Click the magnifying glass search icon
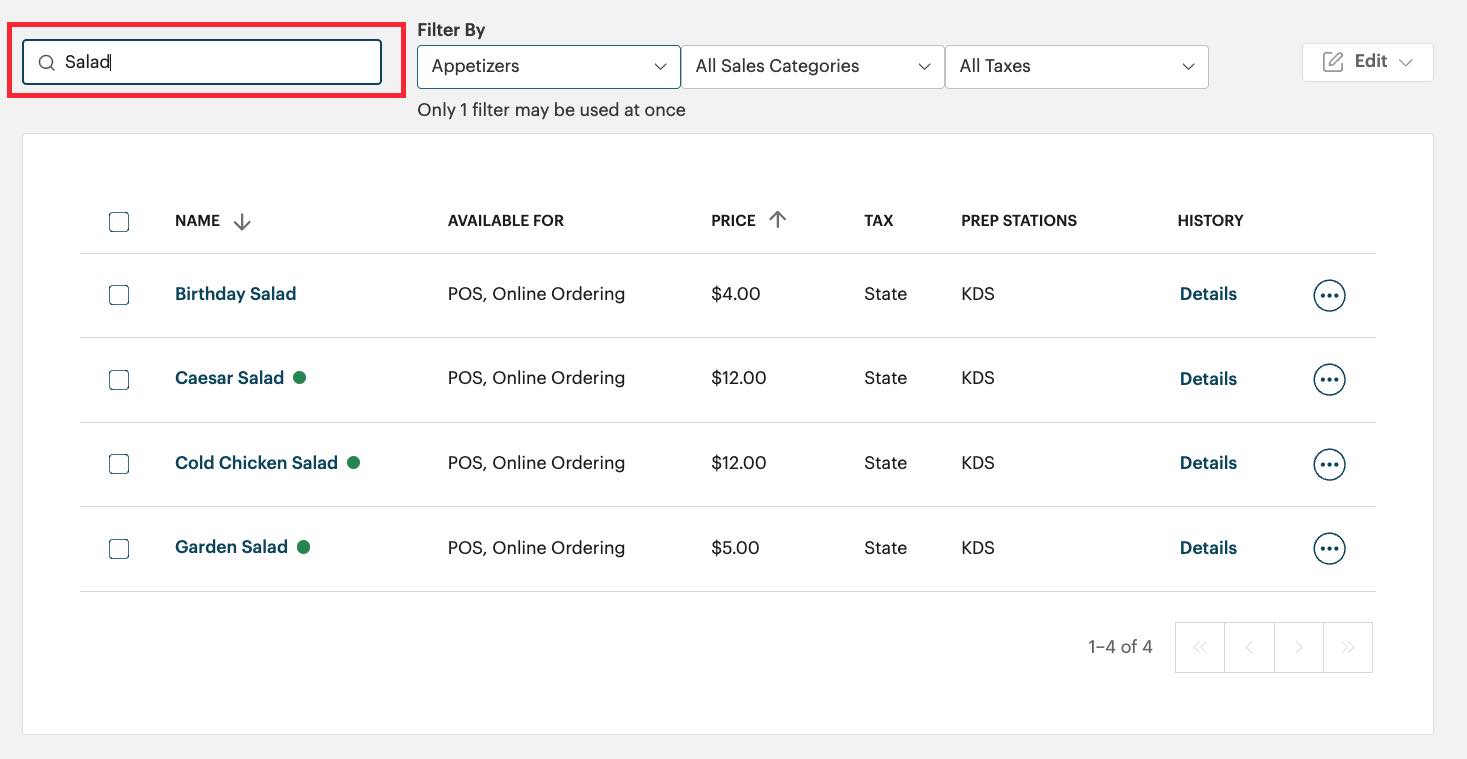 coord(46,62)
